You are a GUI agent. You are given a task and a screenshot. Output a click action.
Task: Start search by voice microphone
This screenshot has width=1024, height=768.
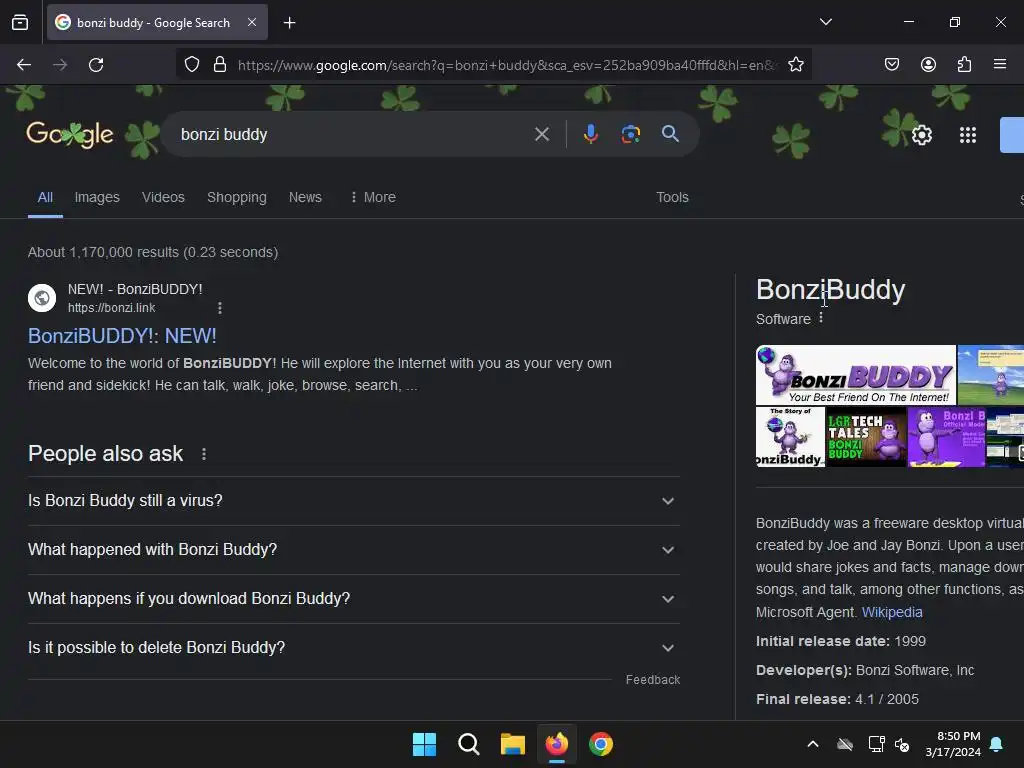coord(590,134)
